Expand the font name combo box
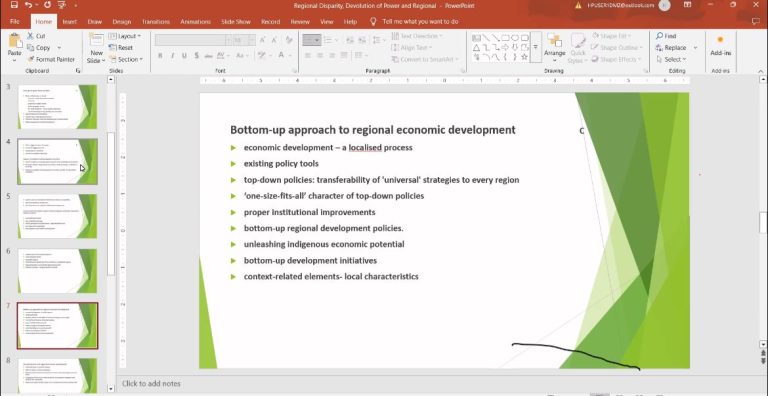This screenshot has width=768, height=396. point(228,40)
